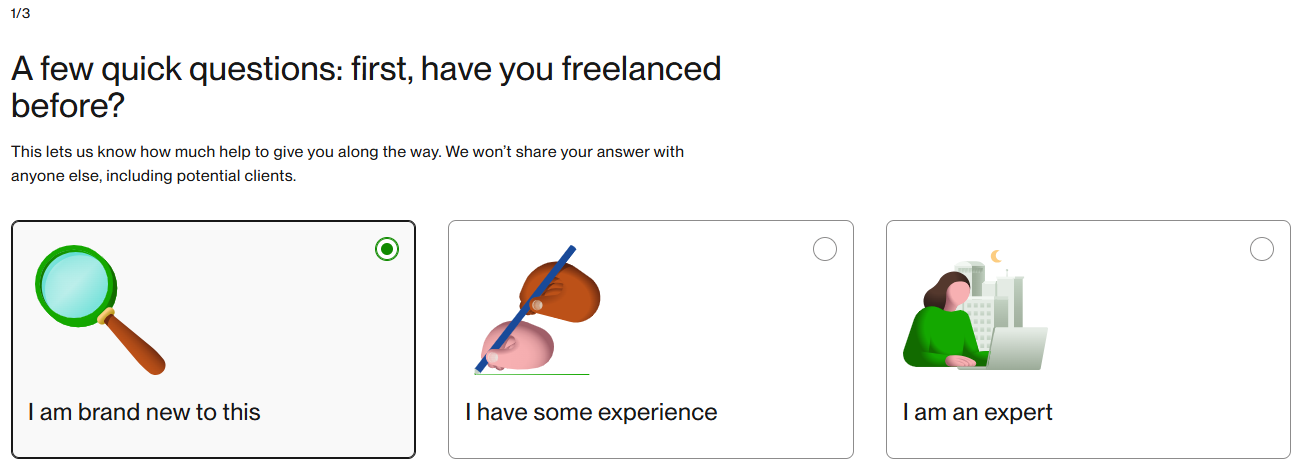
Task: Click the "have you freelanced before?" heading
Action: click(x=365, y=87)
